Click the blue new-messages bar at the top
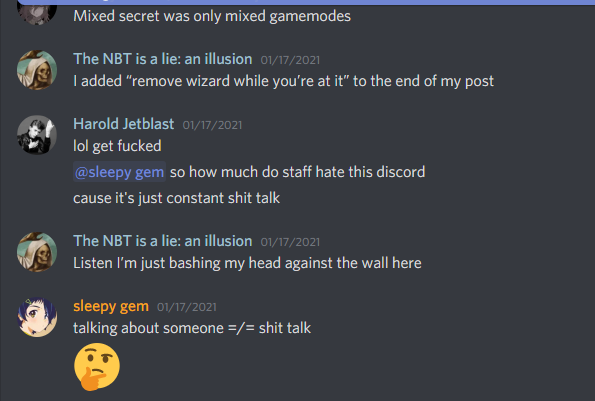595x401 pixels. [x=306, y=2]
